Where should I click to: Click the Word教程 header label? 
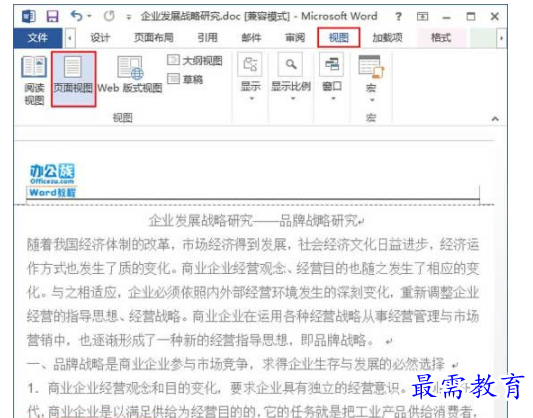click(x=52, y=193)
